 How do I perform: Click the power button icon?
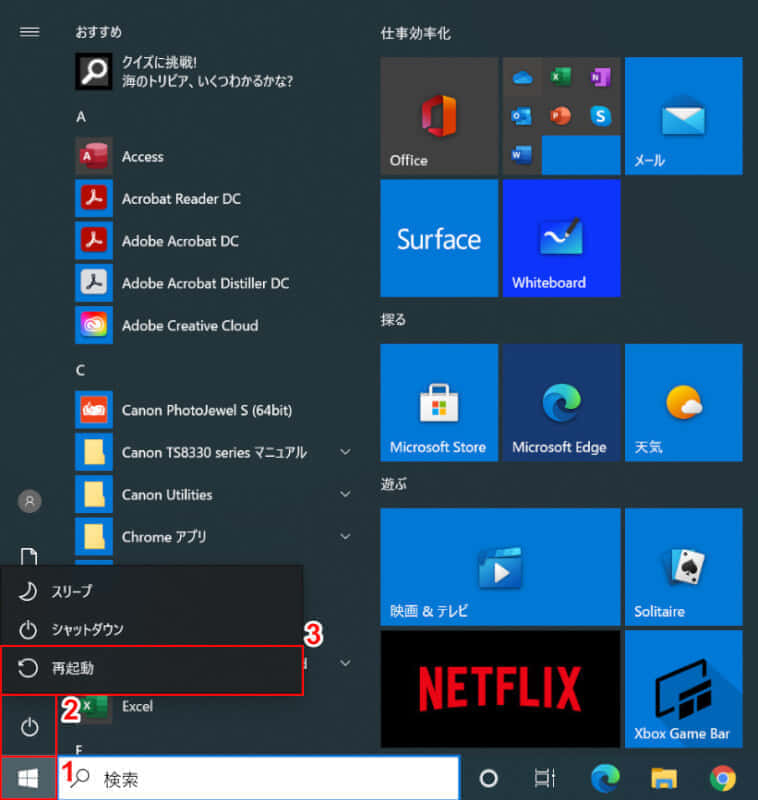click(x=29, y=727)
